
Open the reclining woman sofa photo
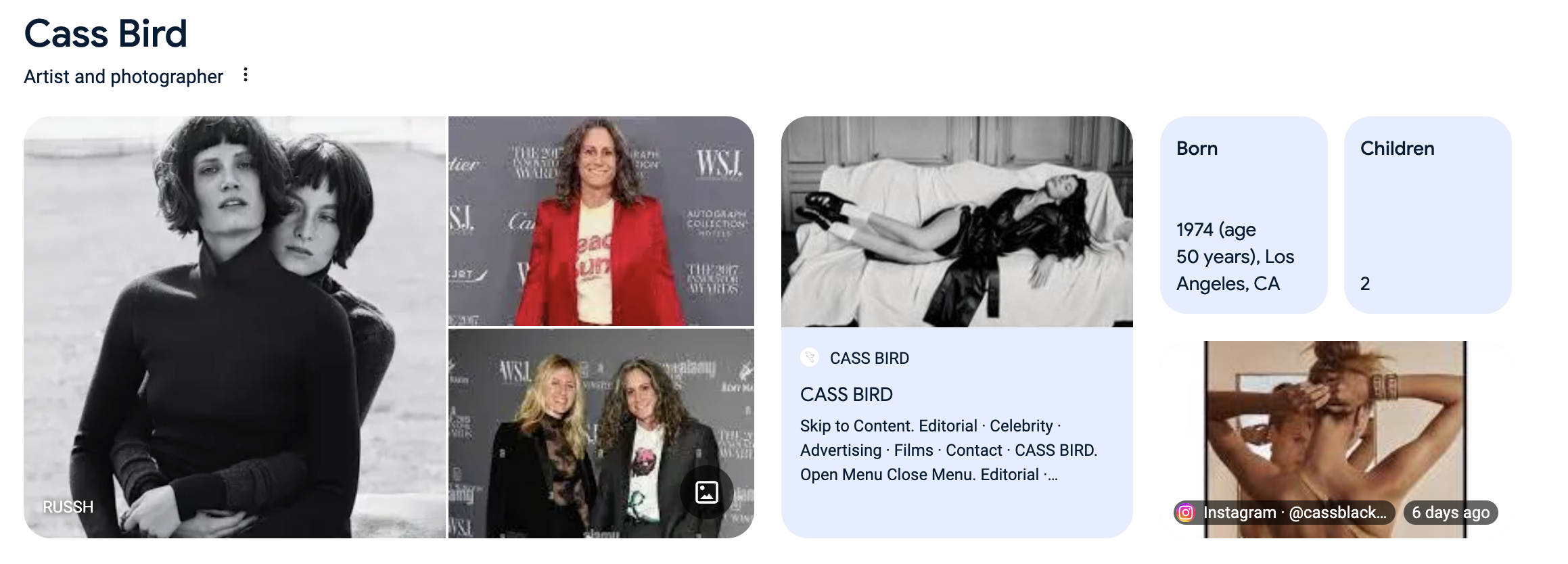pos(957,222)
